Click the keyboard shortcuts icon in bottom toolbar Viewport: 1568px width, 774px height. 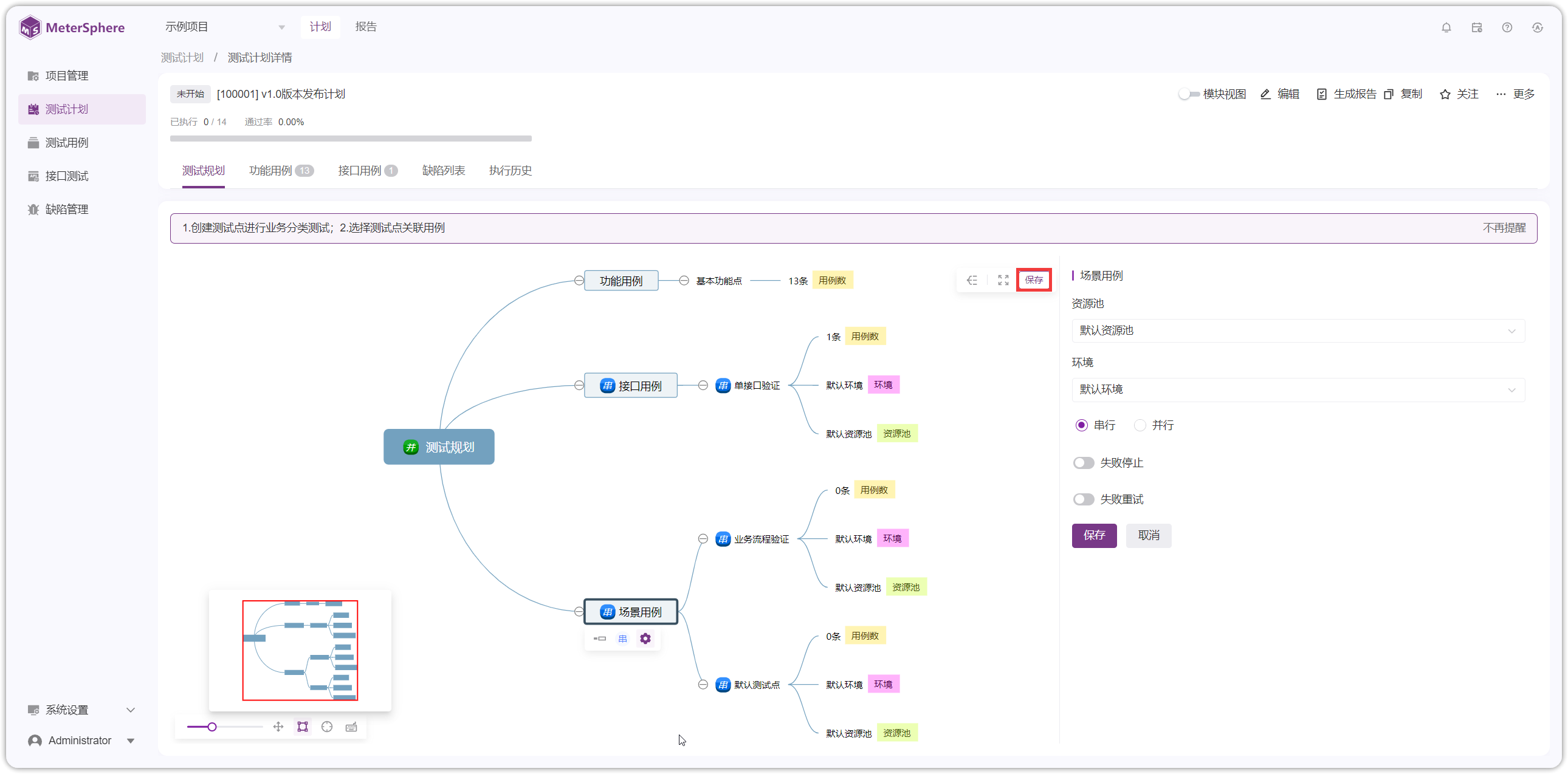pos(351,727)
